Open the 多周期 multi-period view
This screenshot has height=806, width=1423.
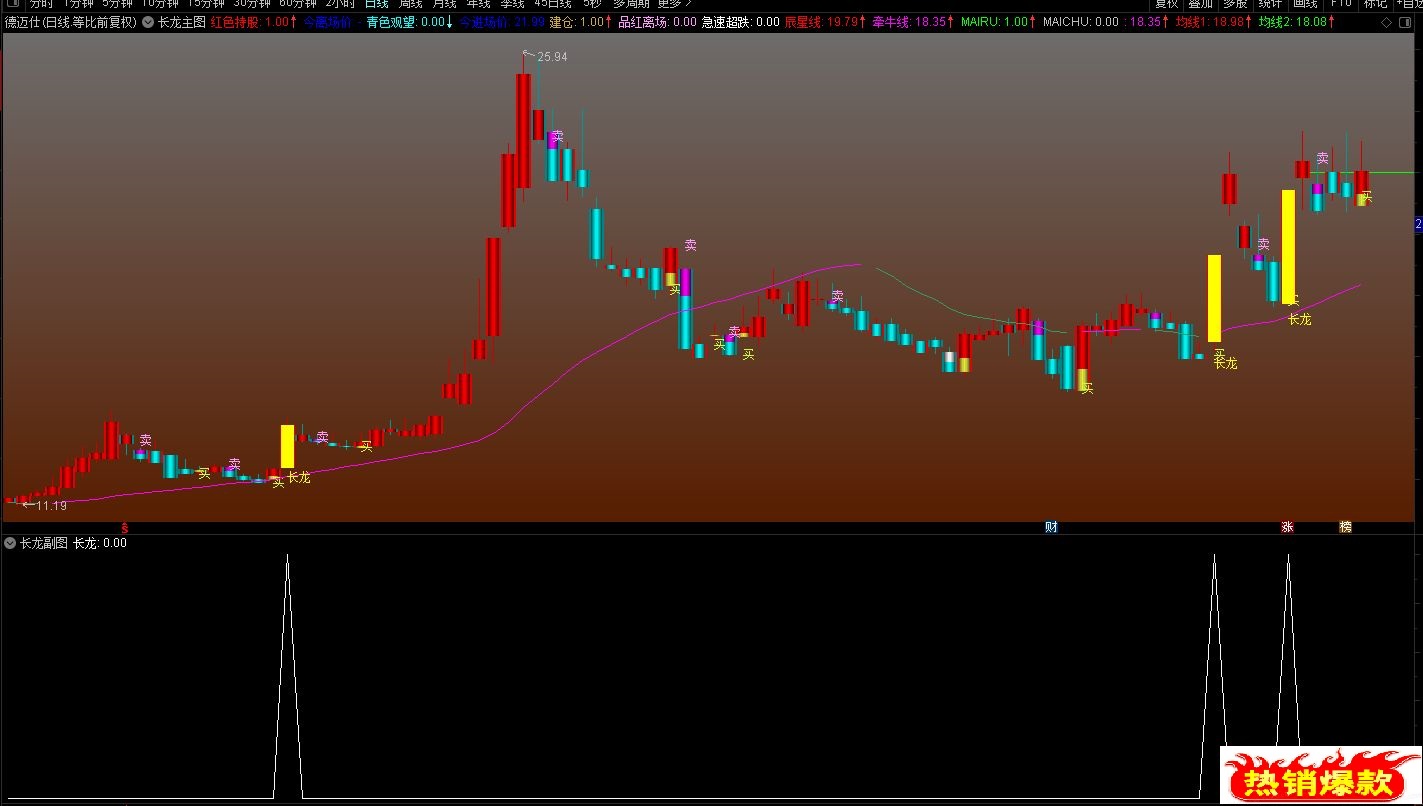click(631, 4)
